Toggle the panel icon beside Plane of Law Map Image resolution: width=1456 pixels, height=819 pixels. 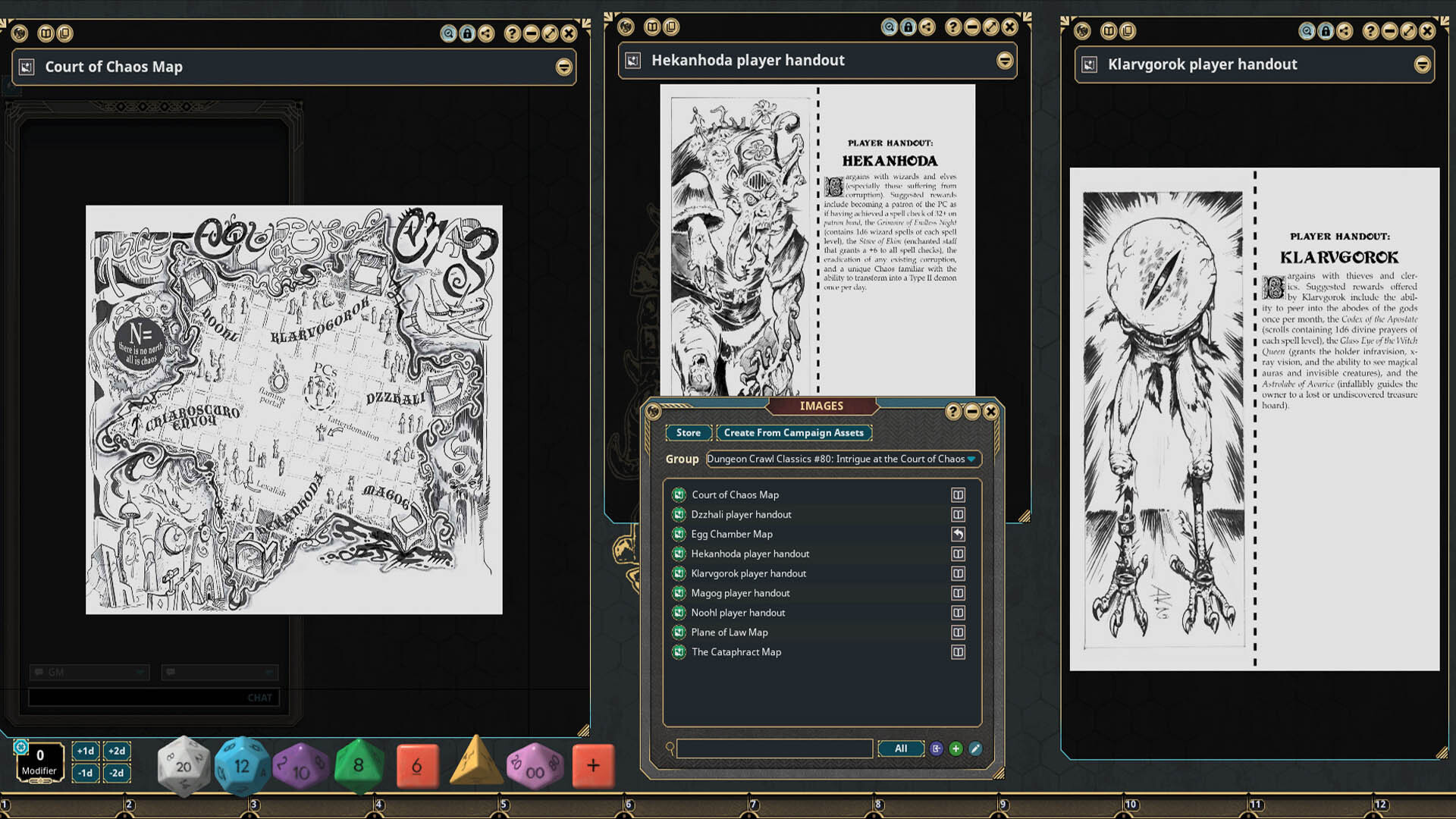[x=959, y=632]
